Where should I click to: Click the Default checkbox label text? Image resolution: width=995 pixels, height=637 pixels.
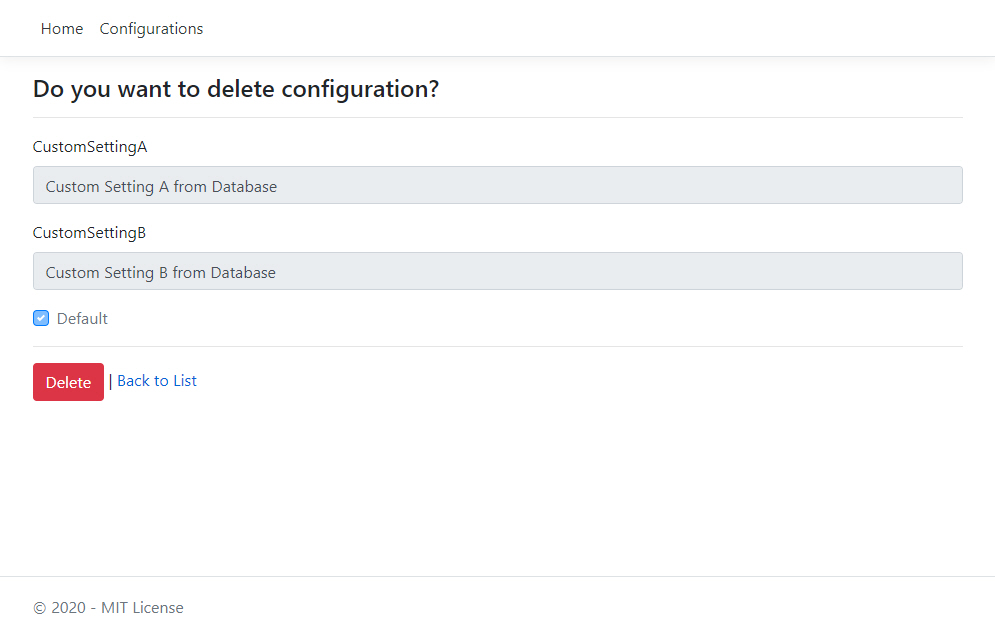pos(82,319)
